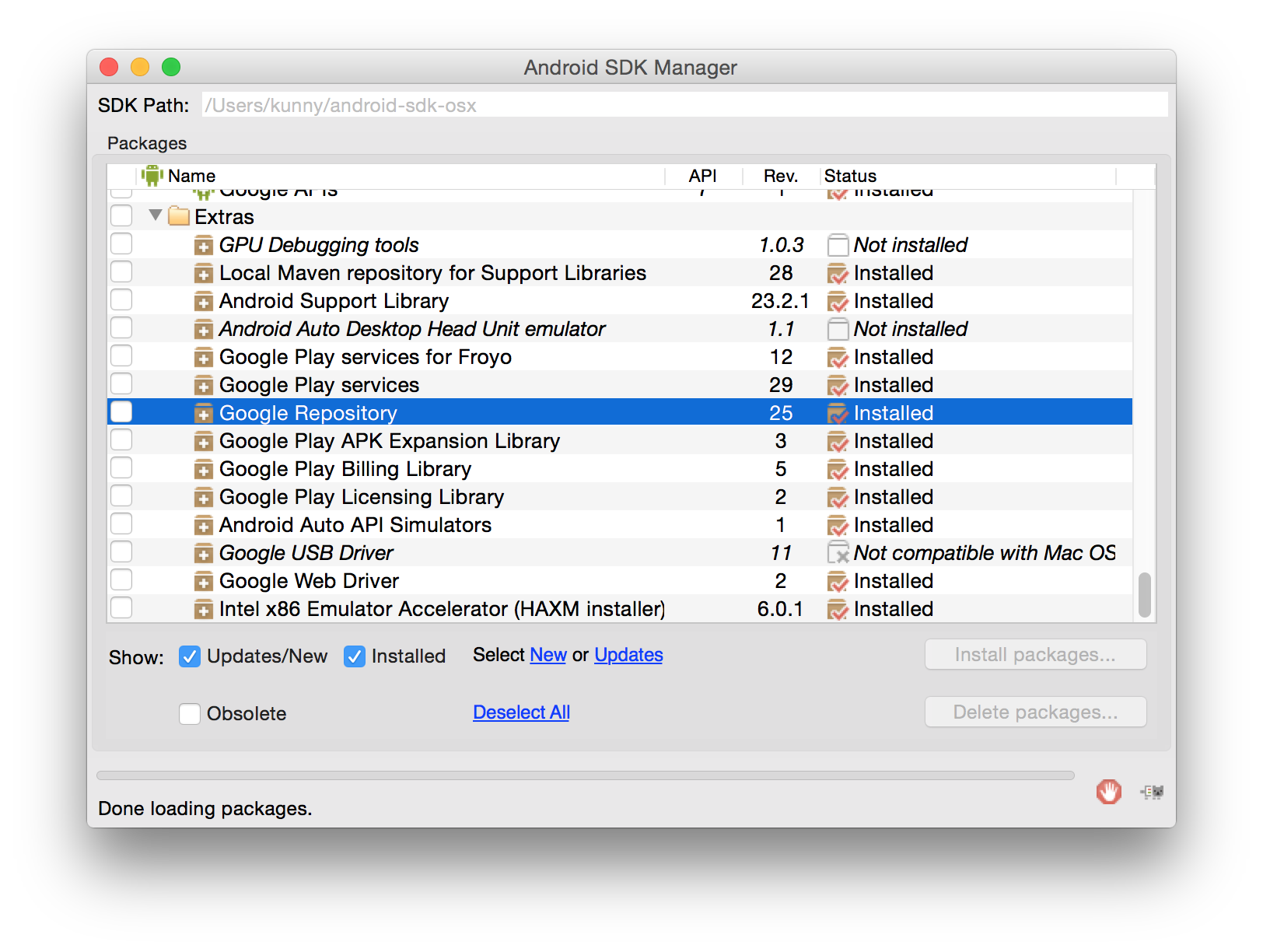1263x952 pixels.
Task: Click incompatible status icon for Google USB Driver
Action: 838,553
